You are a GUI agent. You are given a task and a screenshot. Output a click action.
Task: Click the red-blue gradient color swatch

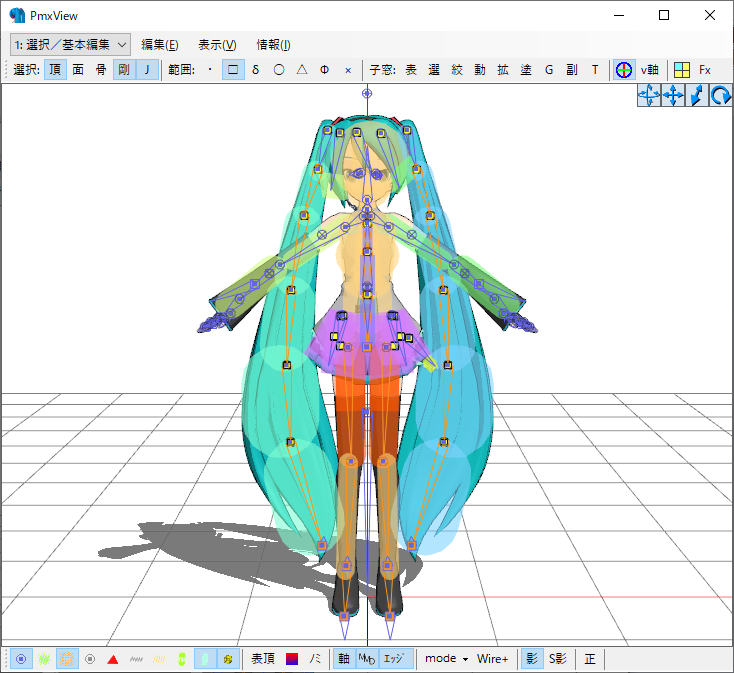[292, 659]
